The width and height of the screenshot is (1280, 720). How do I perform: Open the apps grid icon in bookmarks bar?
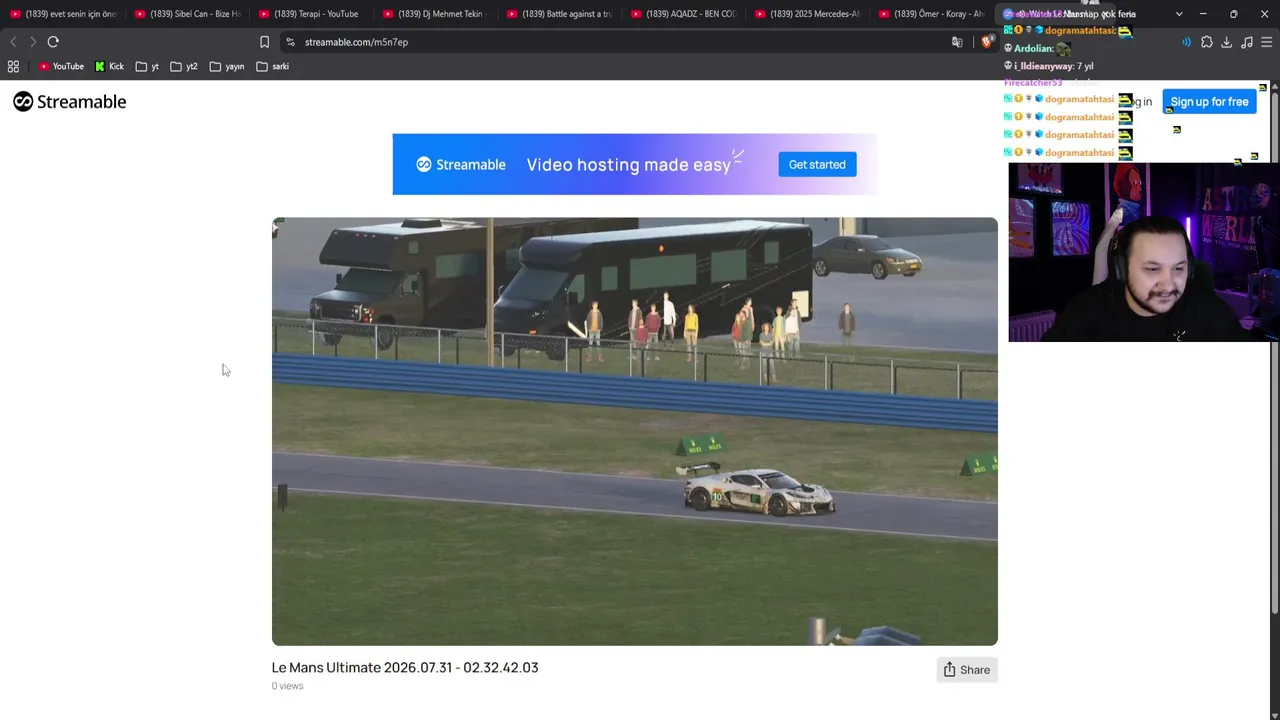point(13,67)
